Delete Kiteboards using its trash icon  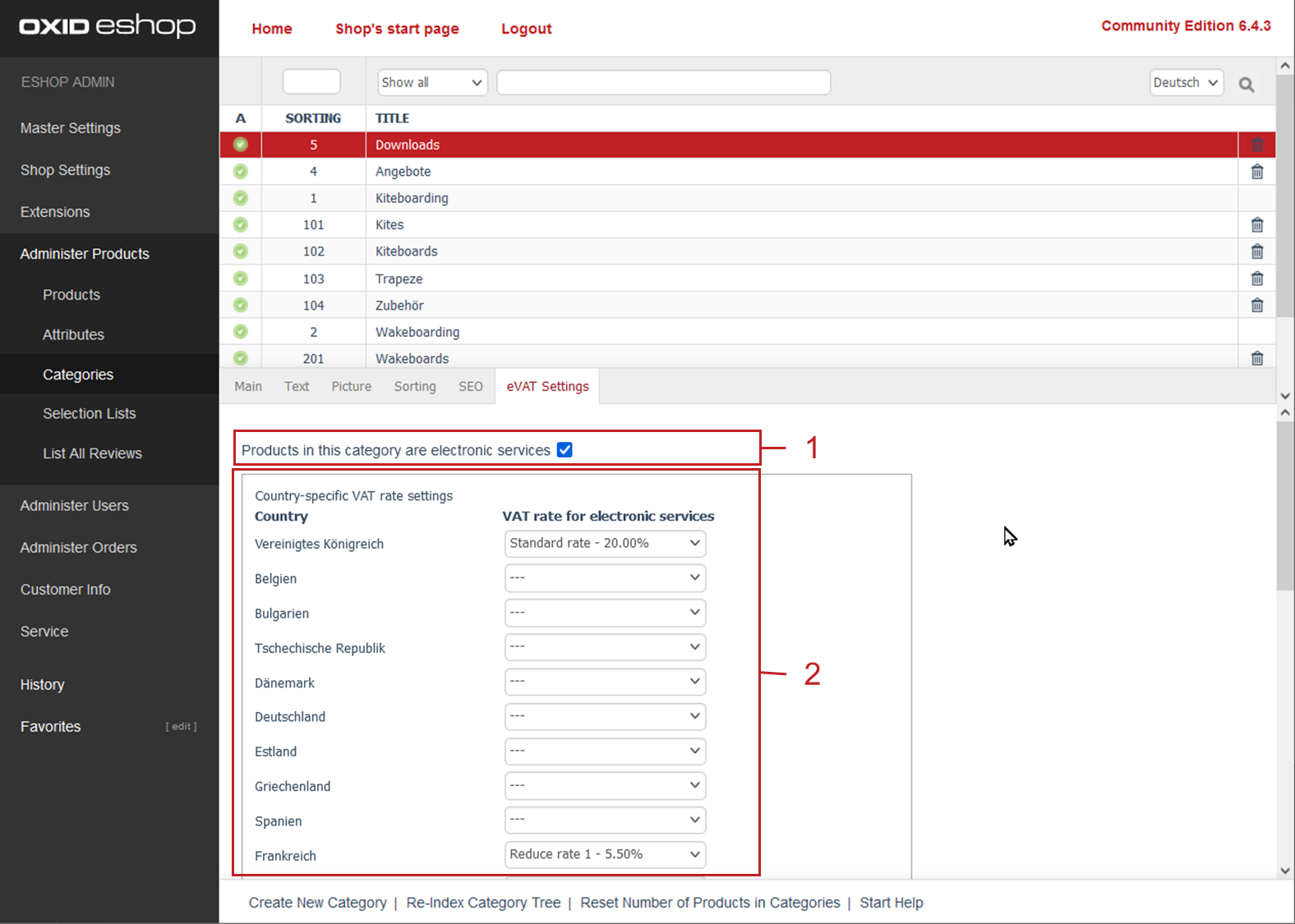point(1256,251)
